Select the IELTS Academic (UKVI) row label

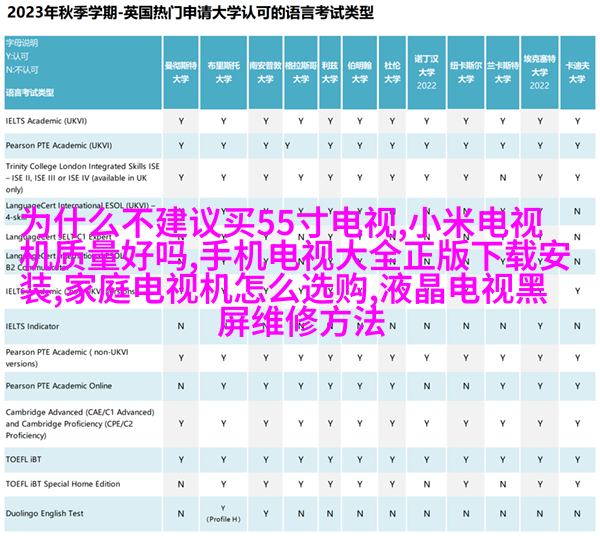point(46,121)
